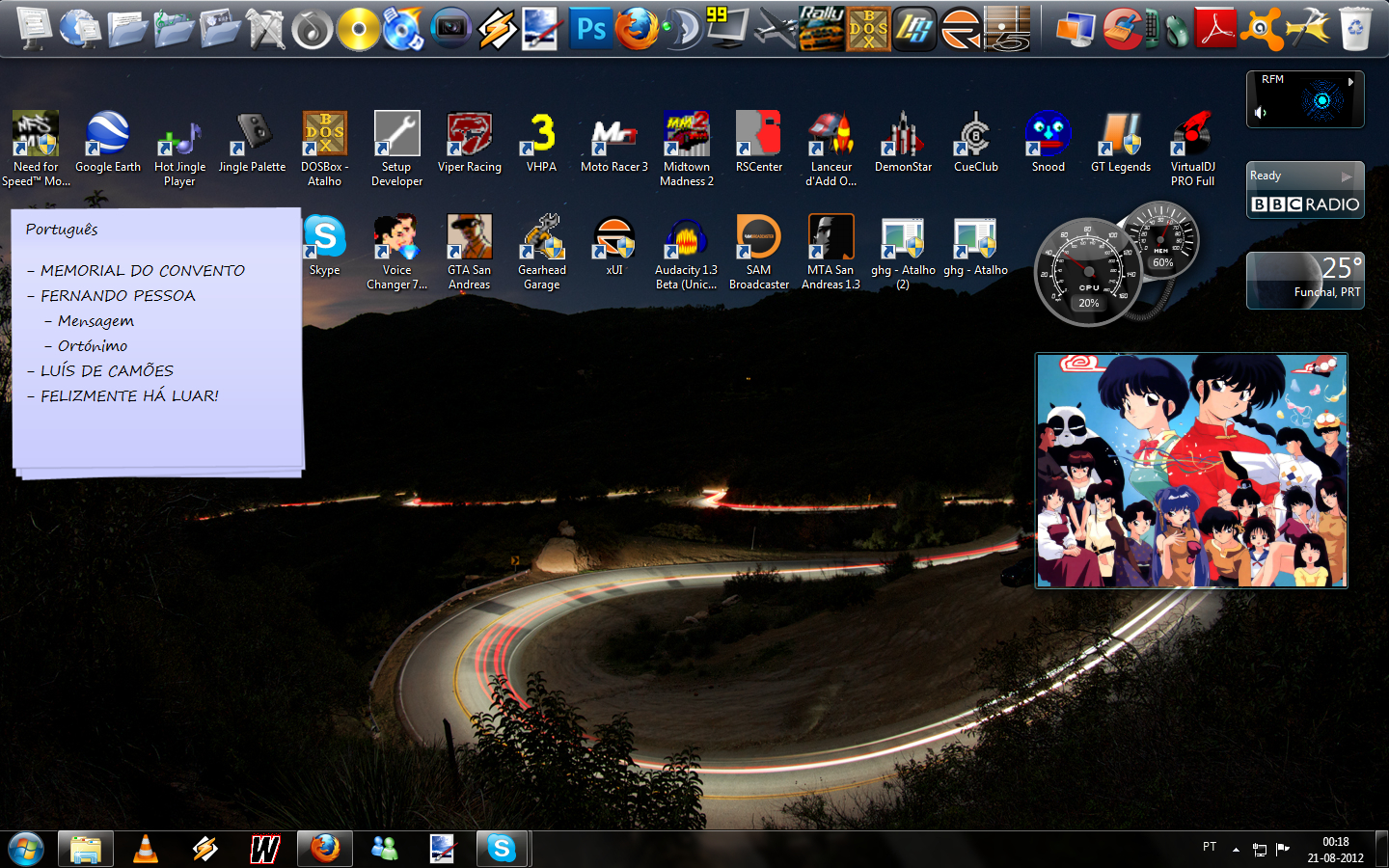Open the Windows Start menu
Image resolution: width=1389 pixels, height=868 pixels.
[x=26, y=849]
